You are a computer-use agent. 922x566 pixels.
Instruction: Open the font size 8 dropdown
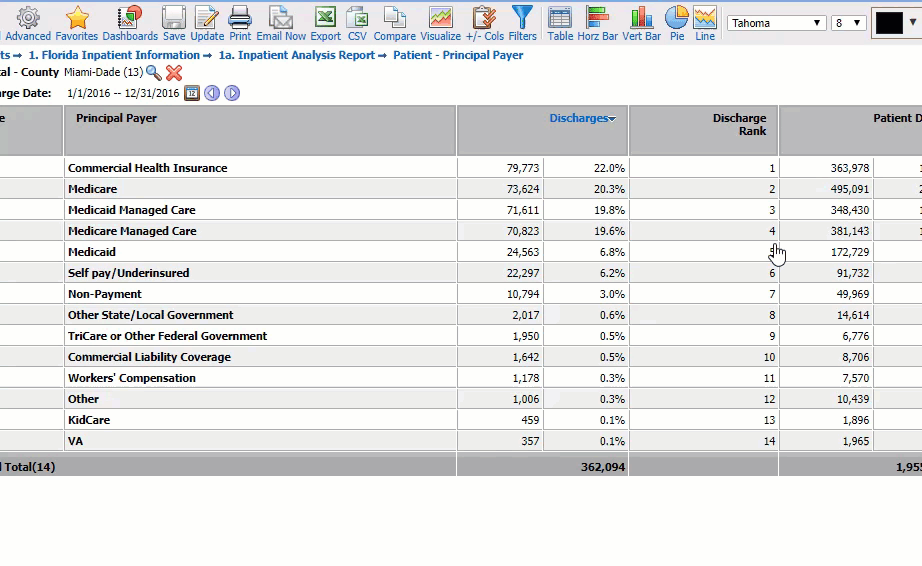(x=848, y=23)
